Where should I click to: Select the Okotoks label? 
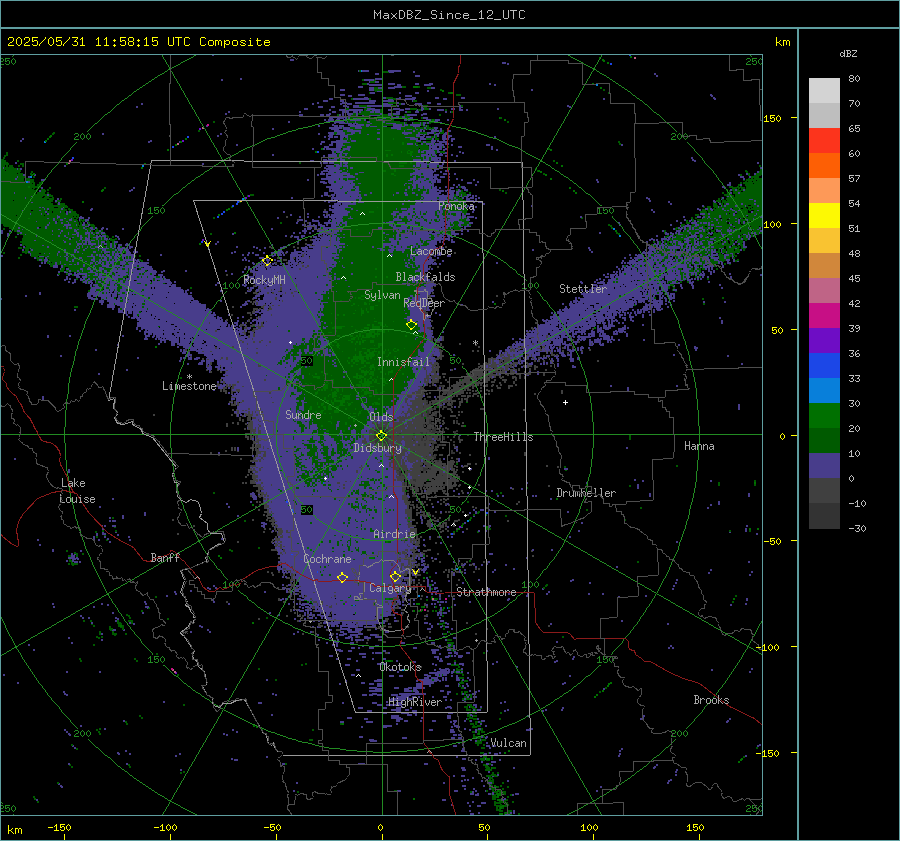[x=401, y=667]
